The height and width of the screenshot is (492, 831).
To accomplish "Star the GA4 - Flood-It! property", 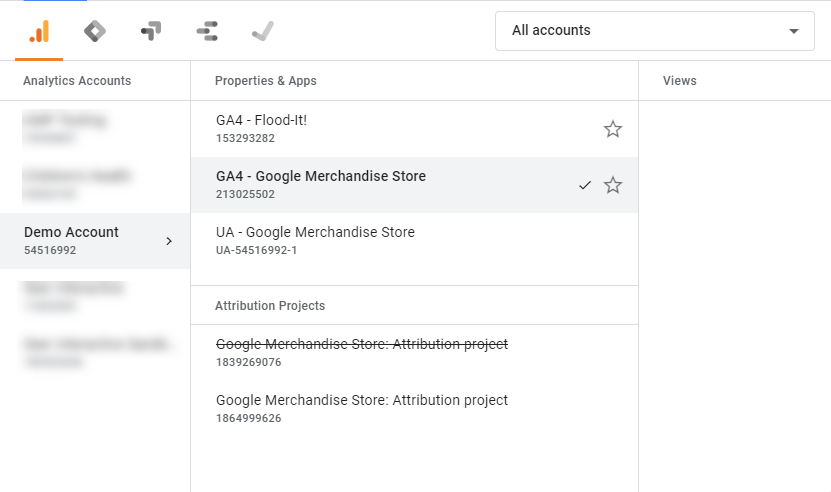I will coord(613,129).
